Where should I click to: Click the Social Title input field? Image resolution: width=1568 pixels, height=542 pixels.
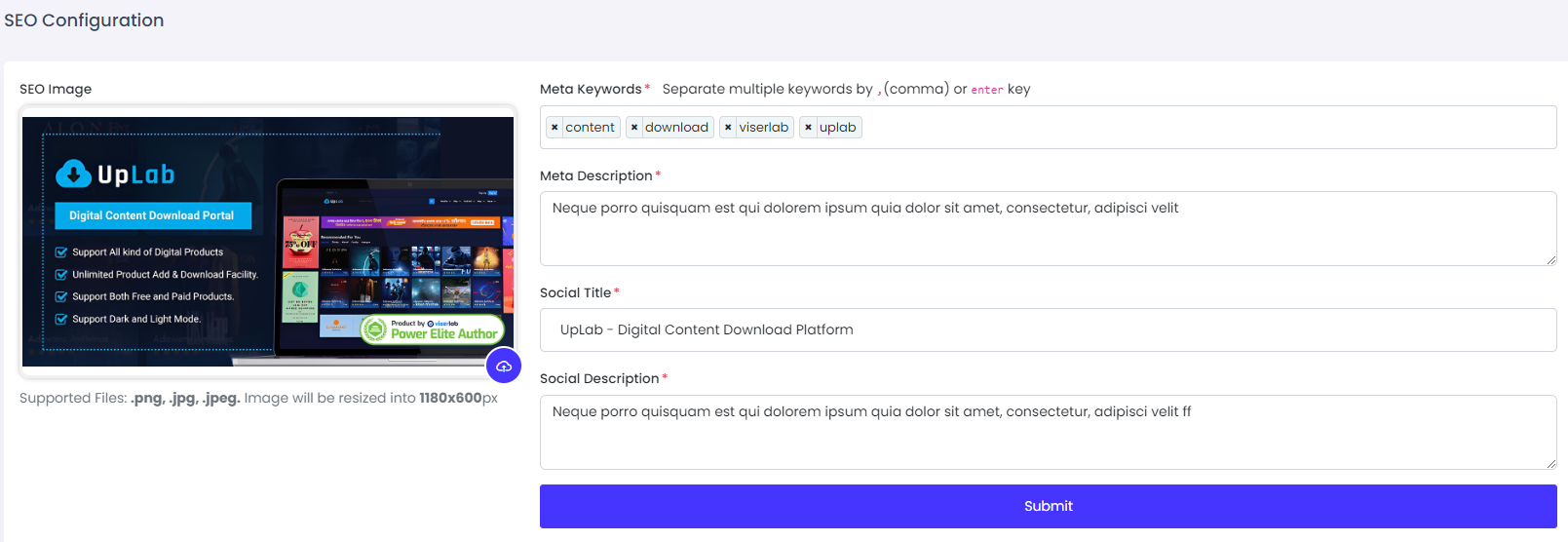tap(1049, 329)
